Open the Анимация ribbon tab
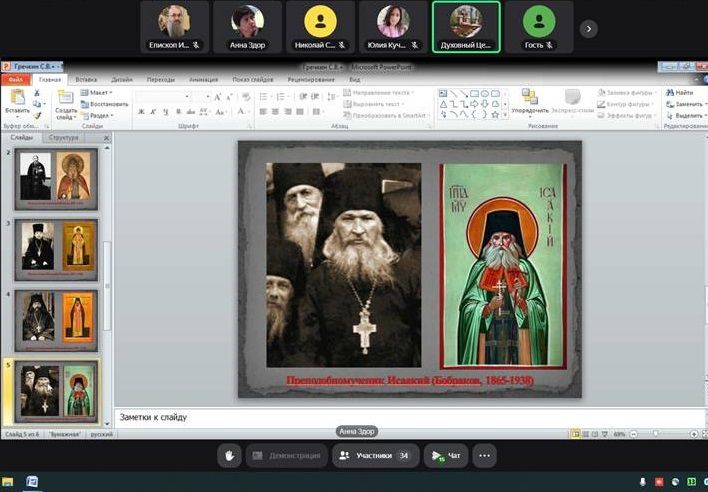Screen dimensions: 708x492 click(203, 79)
